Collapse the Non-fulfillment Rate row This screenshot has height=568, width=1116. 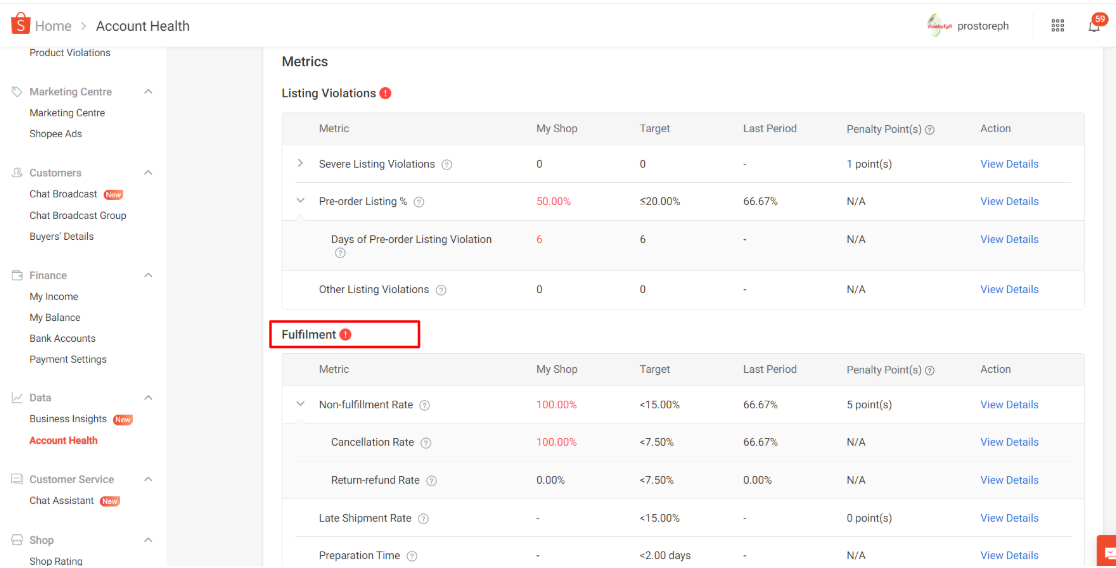(300, 404)
